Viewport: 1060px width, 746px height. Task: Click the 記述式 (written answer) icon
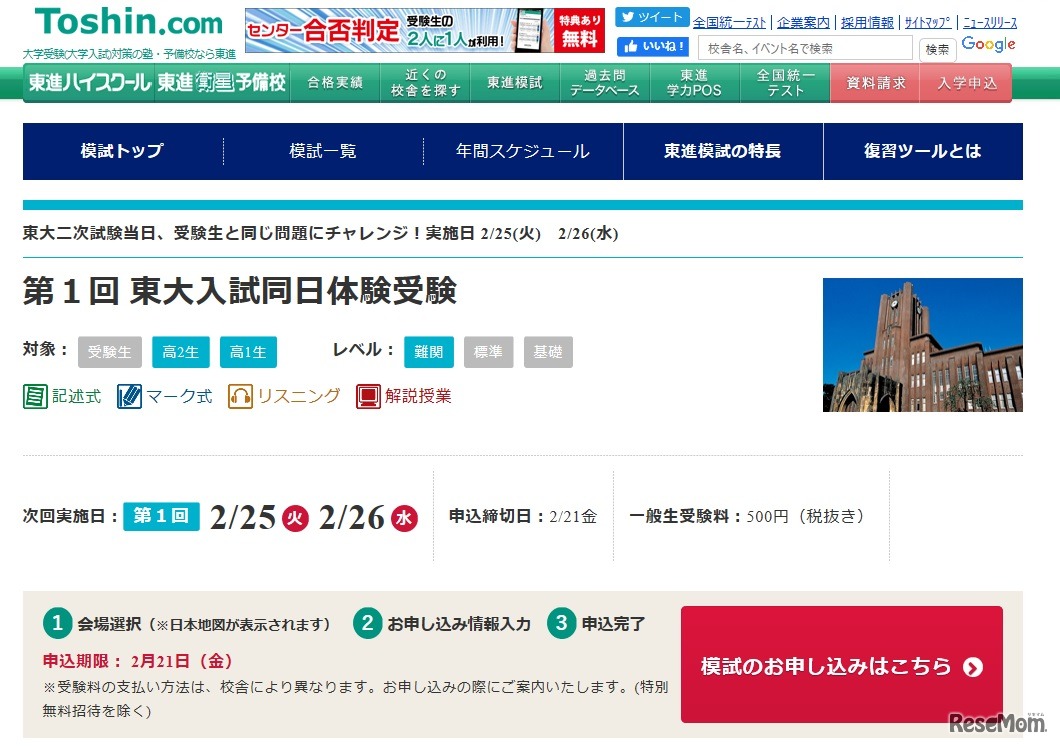click(x=35, y=395)
